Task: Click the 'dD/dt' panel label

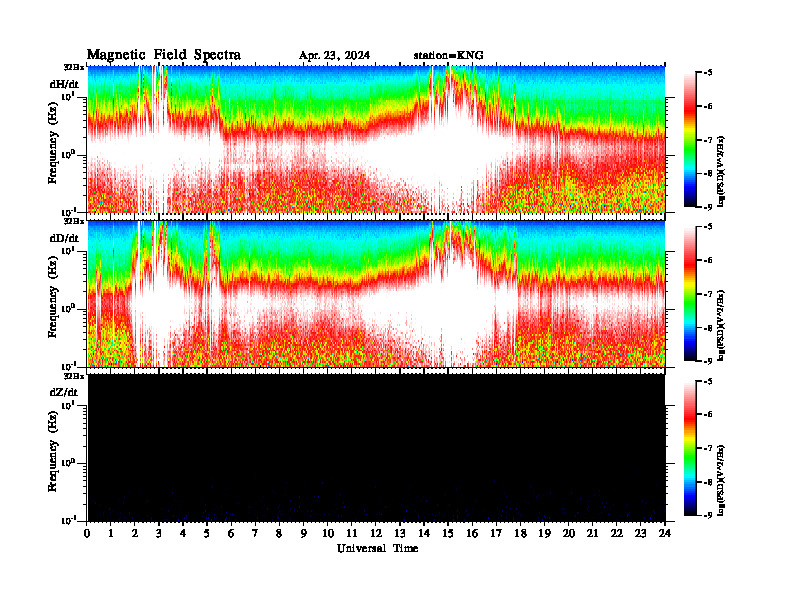Action: (x=64, y=238)
